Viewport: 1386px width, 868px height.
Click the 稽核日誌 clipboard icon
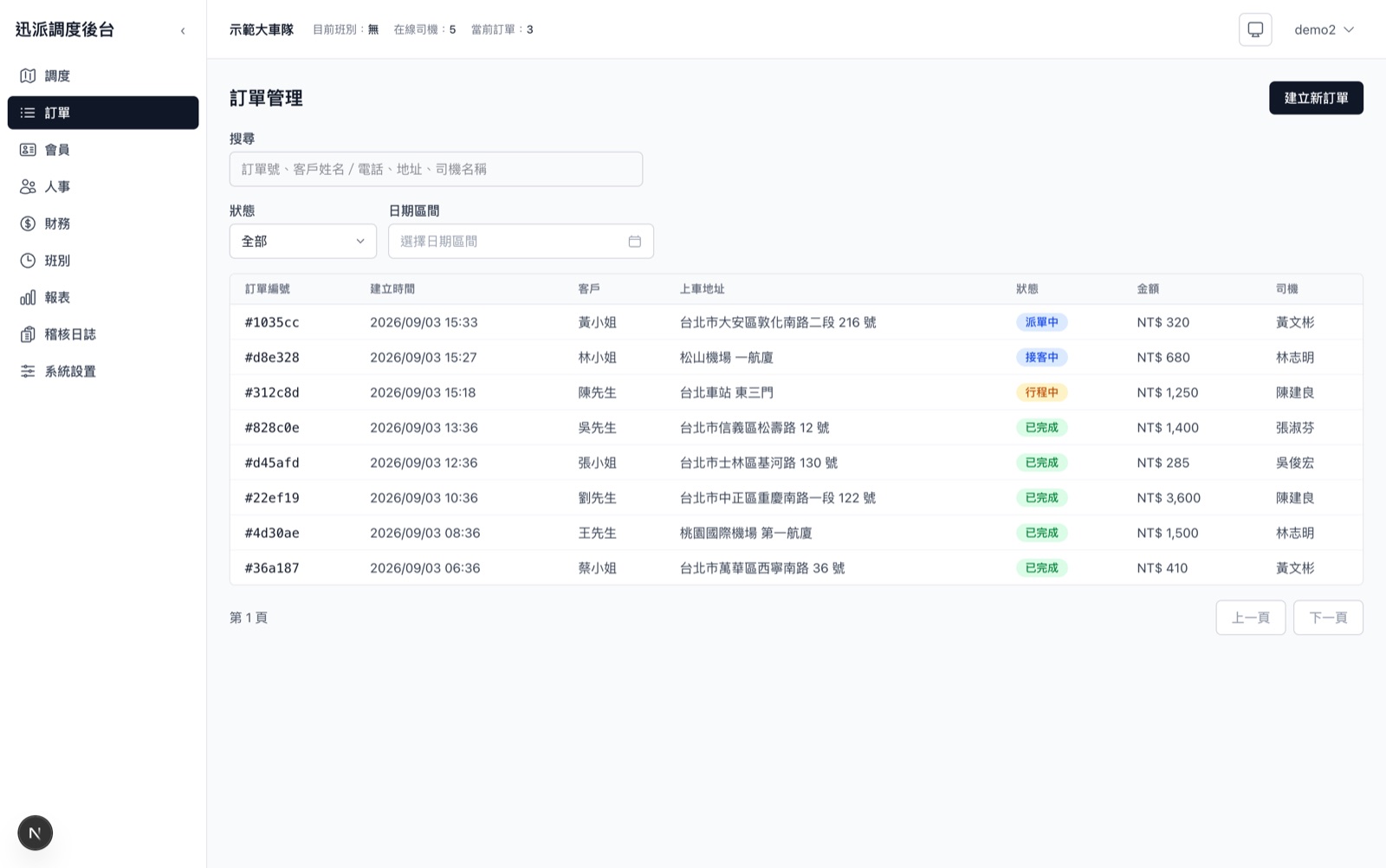(28, 334)
